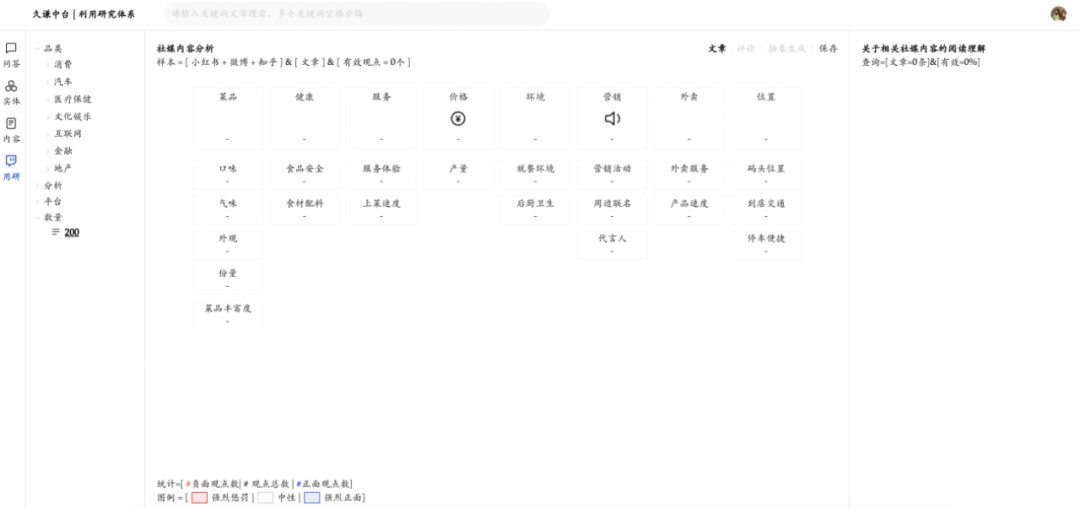Open the 停车便捷 sub-topic card
The image size is (1080, 509).
(766, 245)
